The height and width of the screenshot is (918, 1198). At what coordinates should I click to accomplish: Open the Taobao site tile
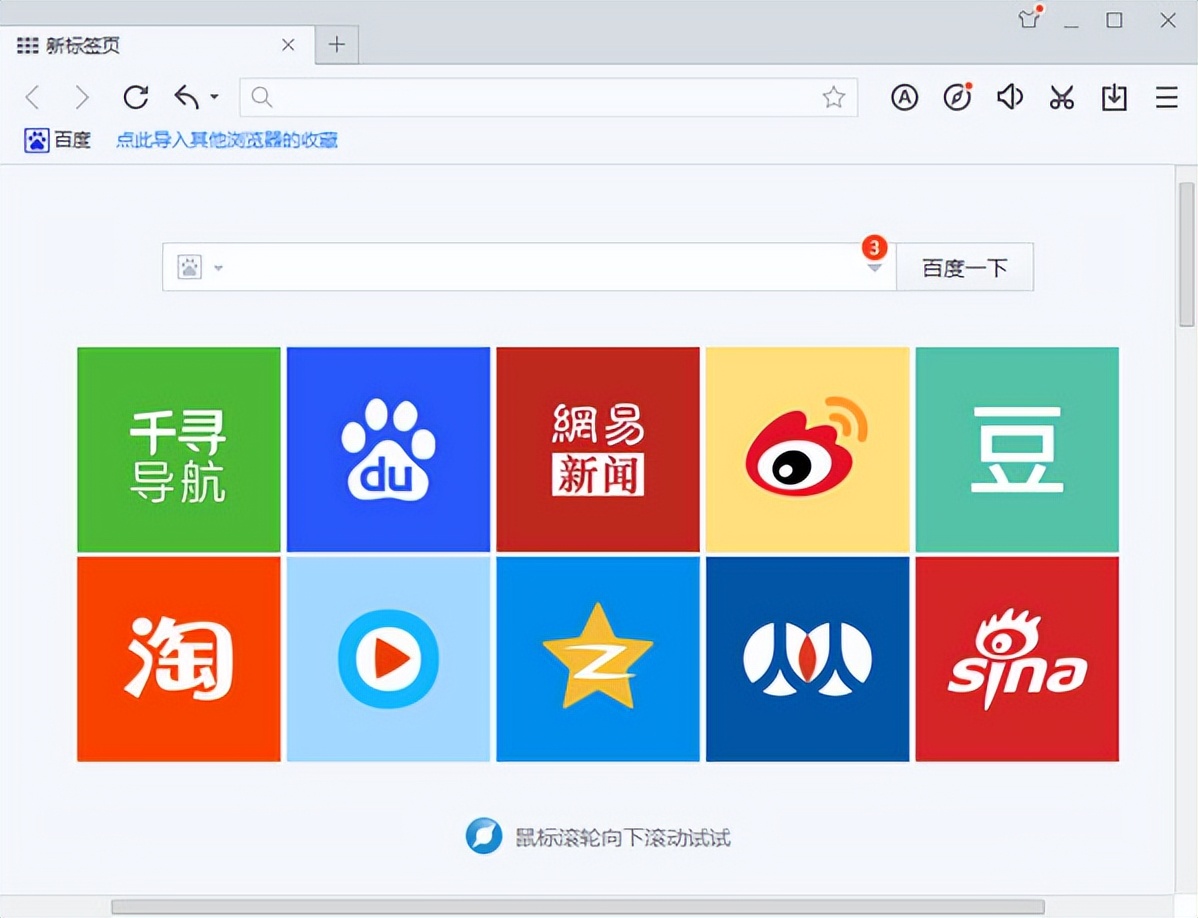pyautogui.click(x=178, y=659)
